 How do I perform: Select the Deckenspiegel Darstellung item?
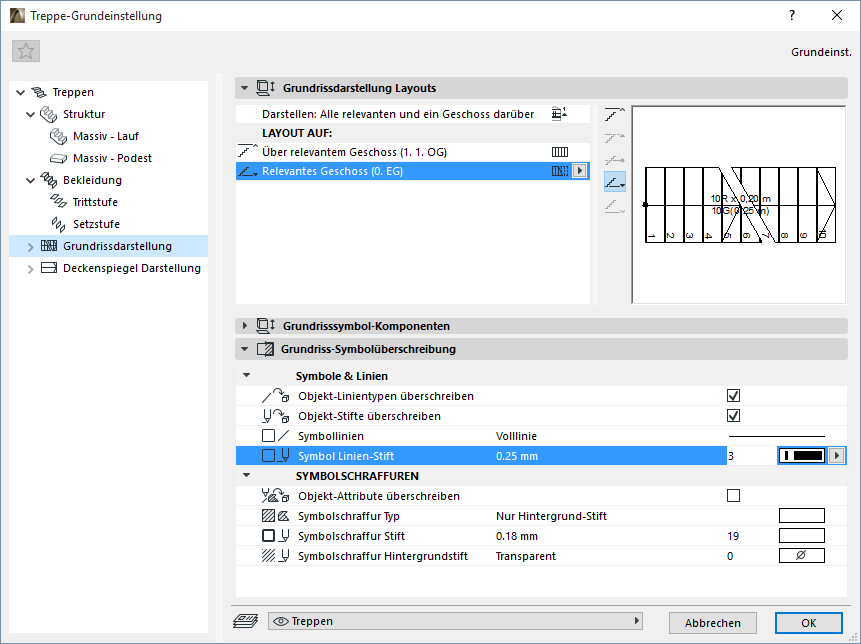pyautogui.click(x=132, y=268)
